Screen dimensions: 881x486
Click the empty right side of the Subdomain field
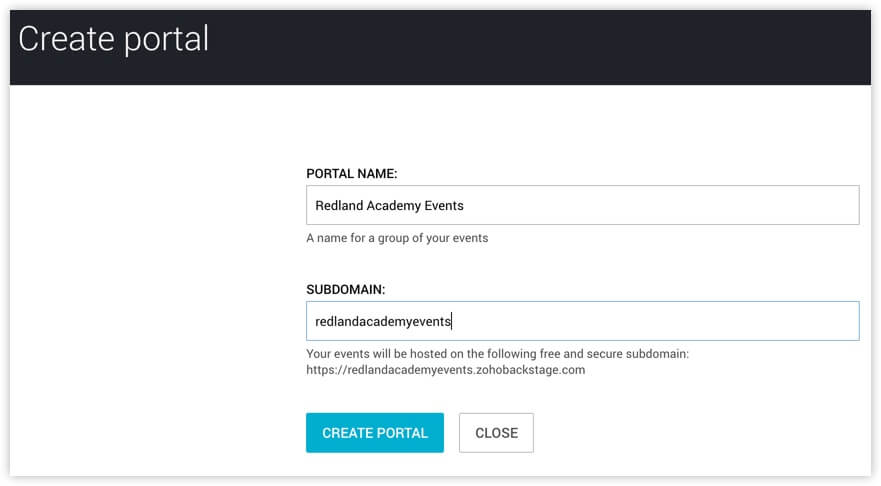coord(674,321)
